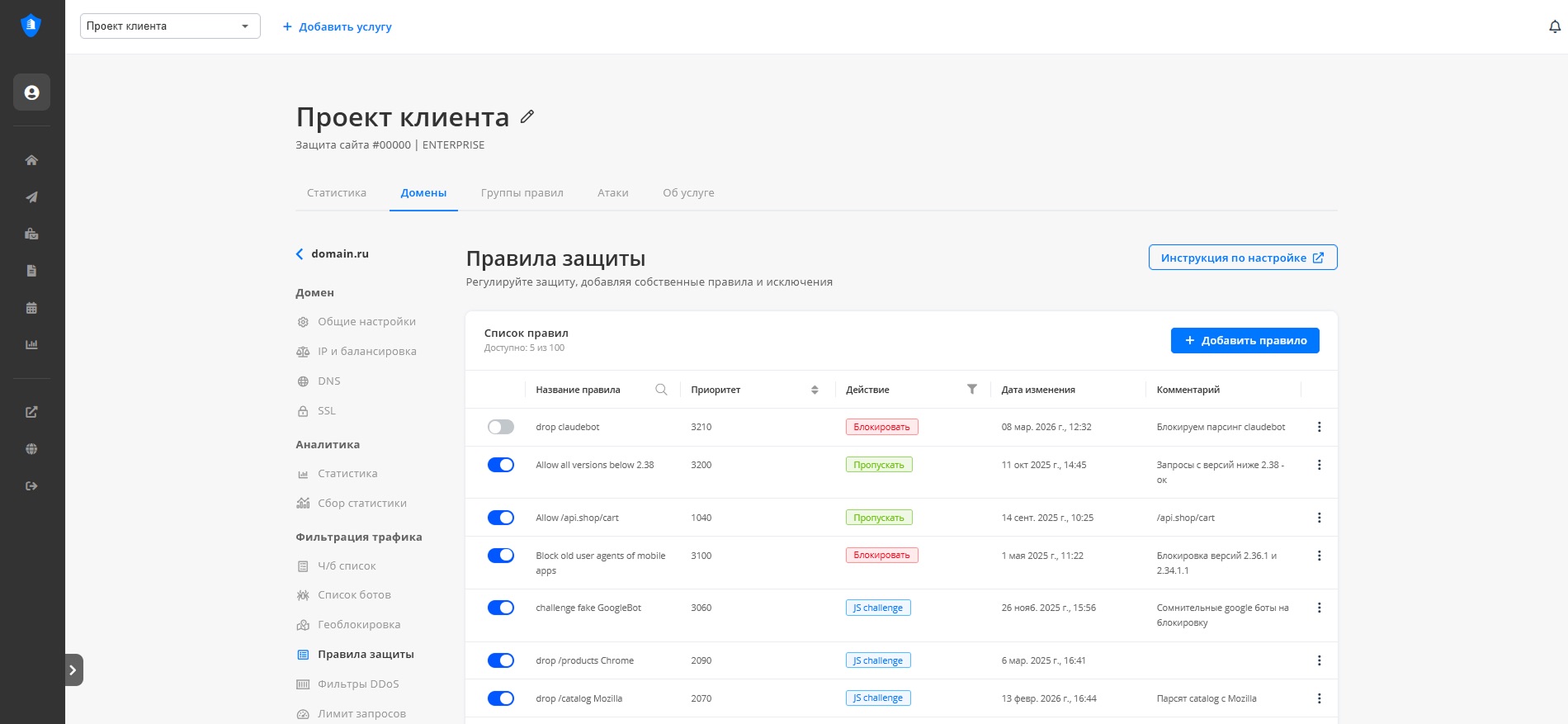Click JS challenge tag on fake GoogleBot row
1568x724 pixels.
tap(878, 608)
